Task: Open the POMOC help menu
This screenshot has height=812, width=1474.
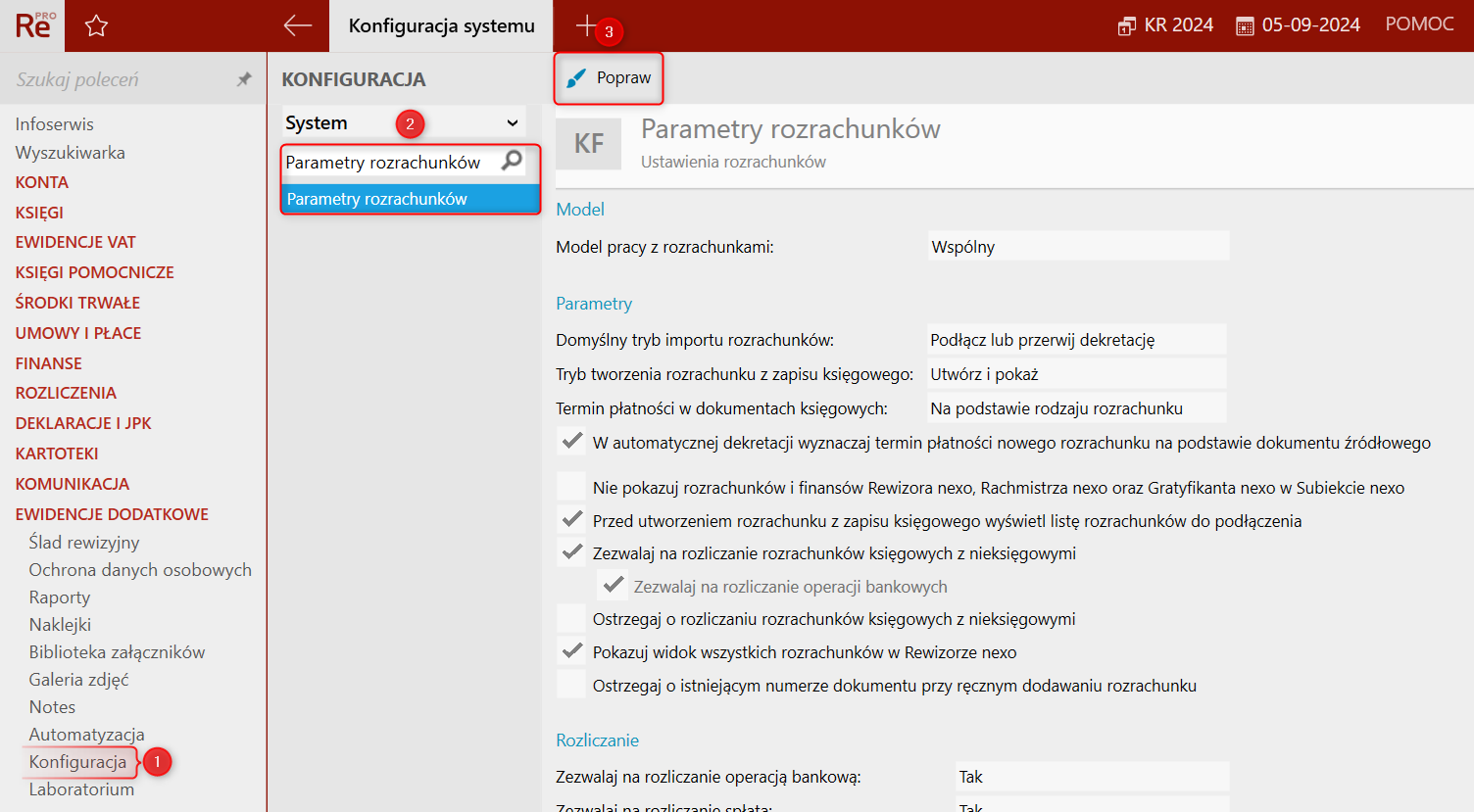Action: 1419,24
